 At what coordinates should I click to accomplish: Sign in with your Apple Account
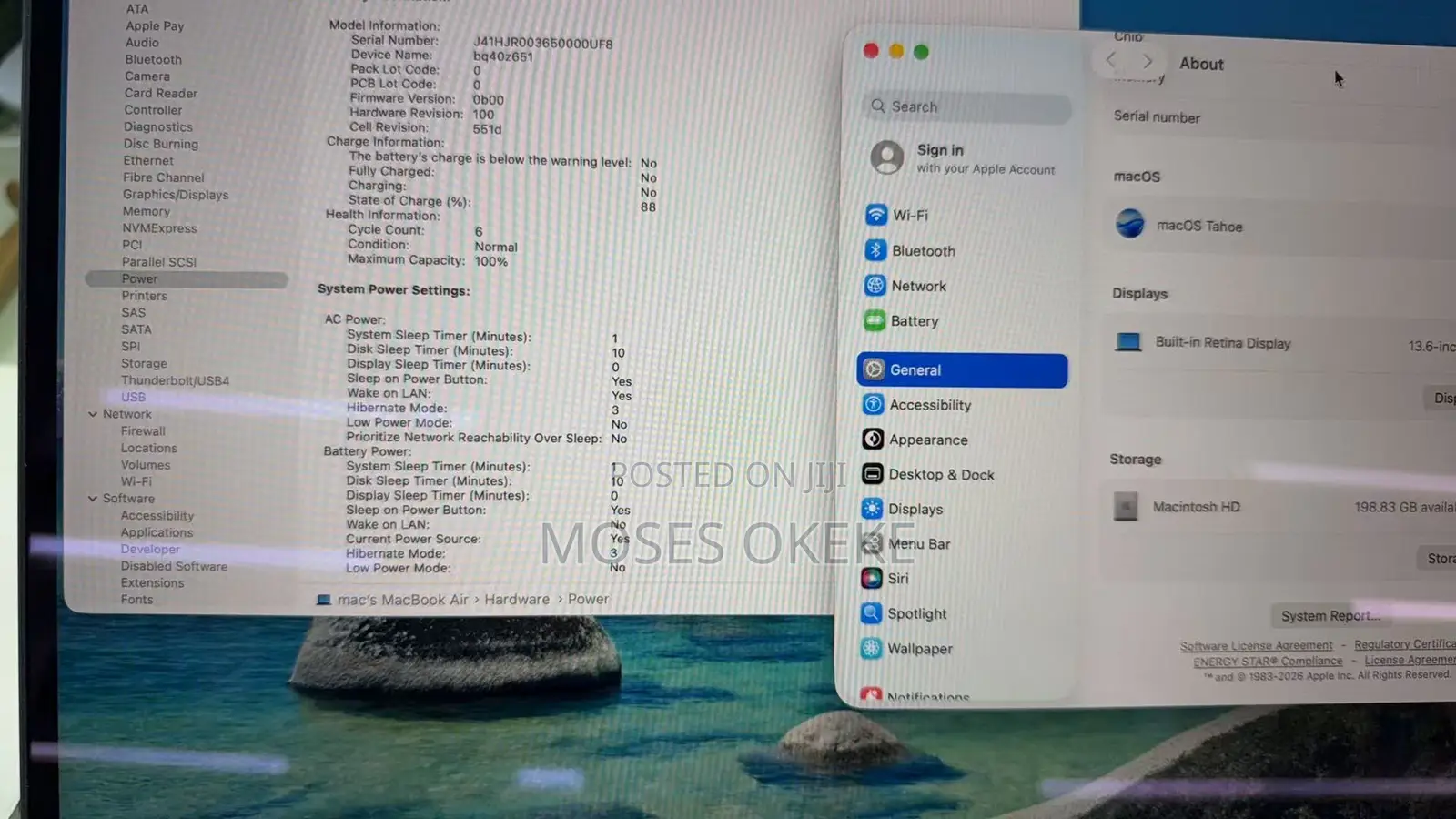[963, 158]
